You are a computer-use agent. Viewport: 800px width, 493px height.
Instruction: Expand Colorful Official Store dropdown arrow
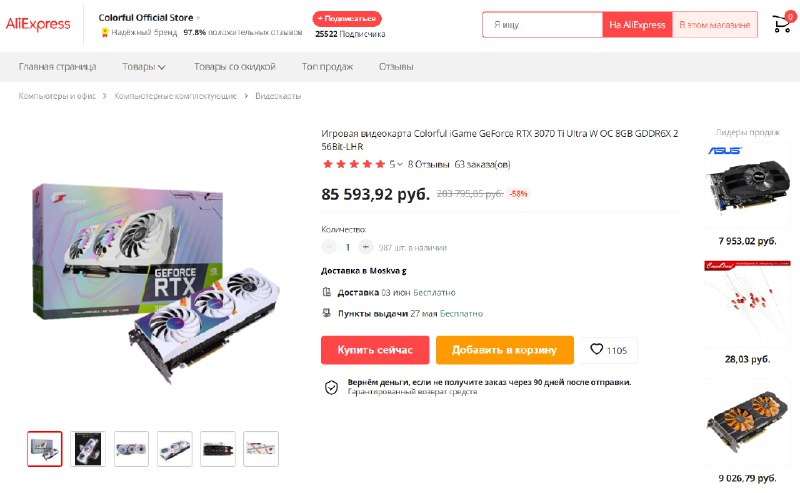pyautogui.click(x=198, y=18)
